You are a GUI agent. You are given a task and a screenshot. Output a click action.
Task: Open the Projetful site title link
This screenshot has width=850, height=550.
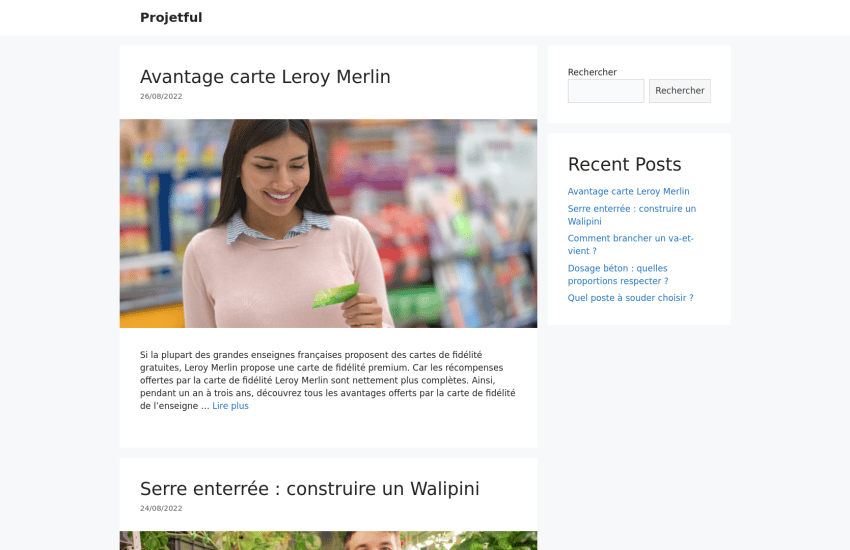click(171, 17)
